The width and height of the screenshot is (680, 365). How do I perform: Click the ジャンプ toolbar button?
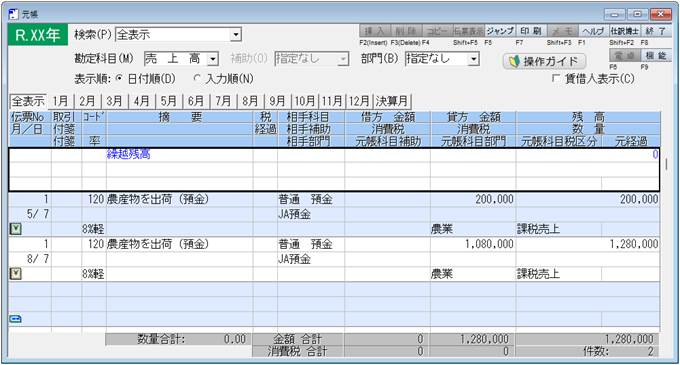500,31
